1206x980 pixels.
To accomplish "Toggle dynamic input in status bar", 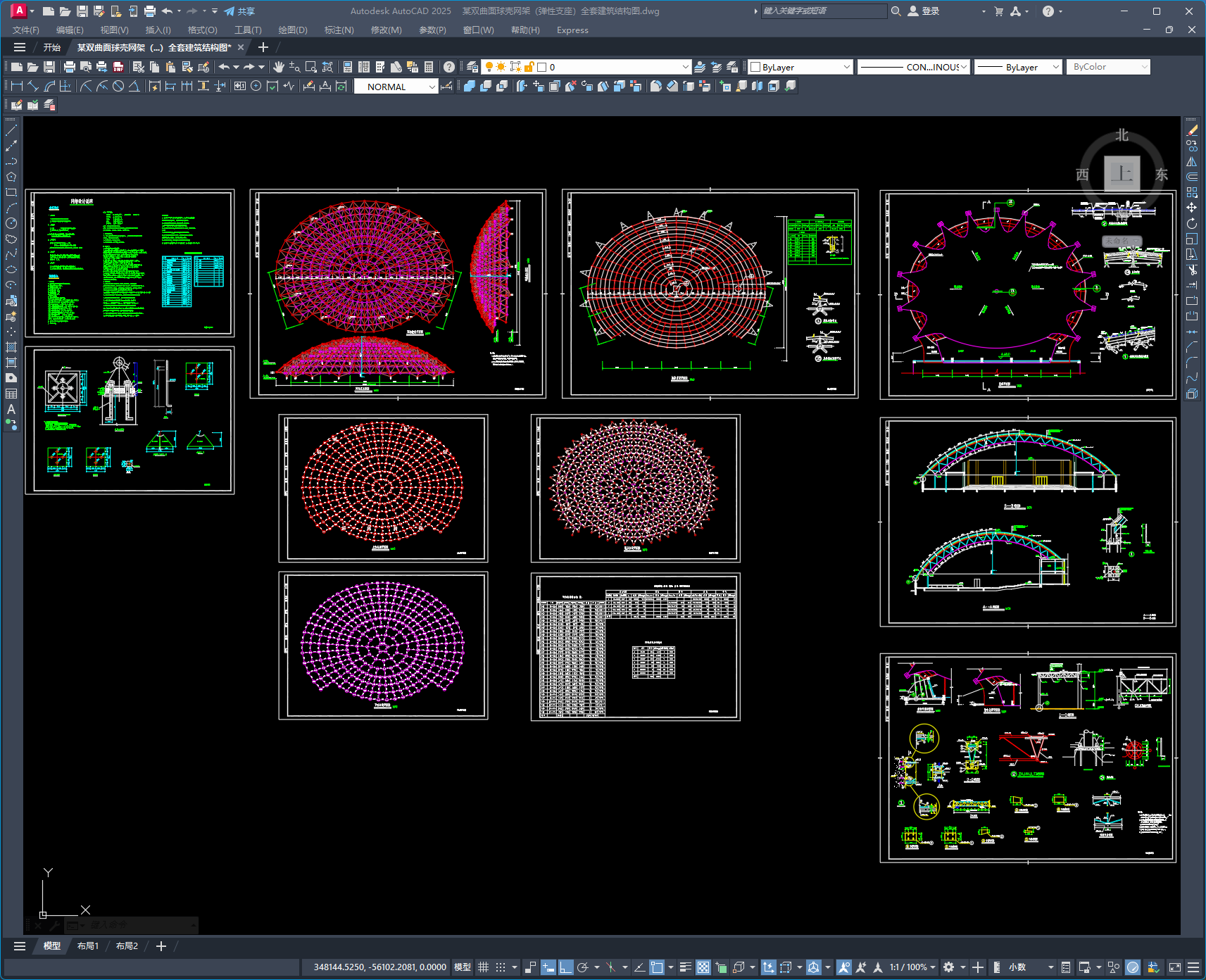I will point(548,967).
